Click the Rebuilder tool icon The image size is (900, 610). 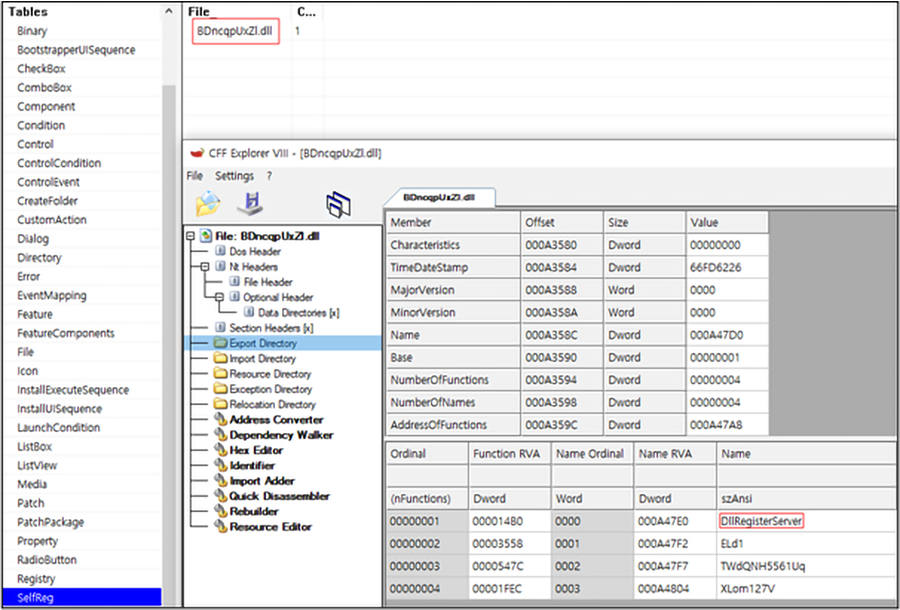220,511
